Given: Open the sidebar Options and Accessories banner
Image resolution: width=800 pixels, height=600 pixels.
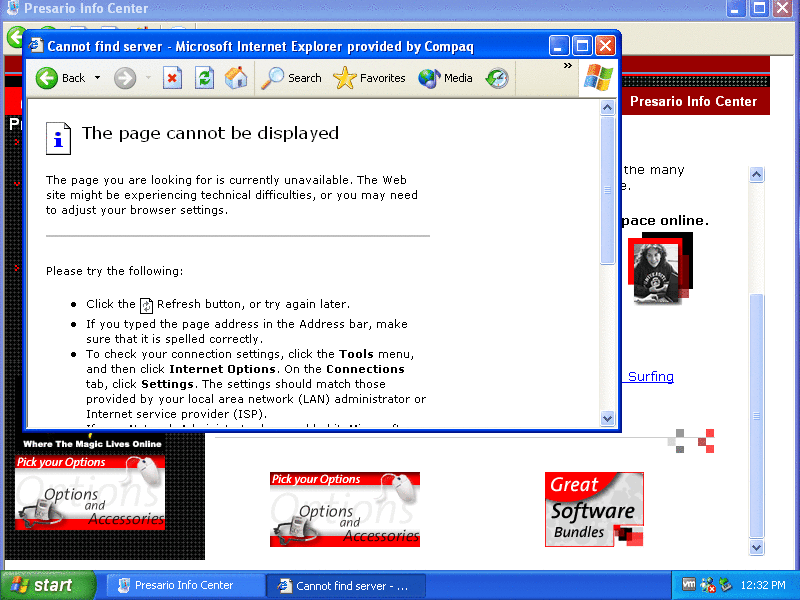Looking at the screenshot, I should click(x=90, y=493).
